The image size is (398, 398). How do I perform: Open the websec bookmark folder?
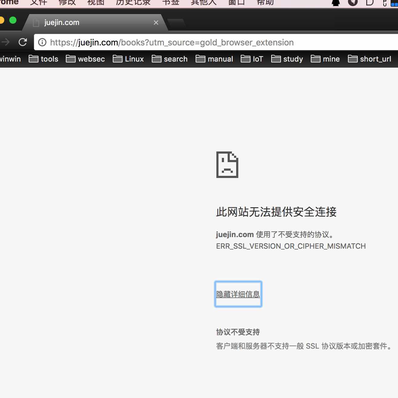85,59
